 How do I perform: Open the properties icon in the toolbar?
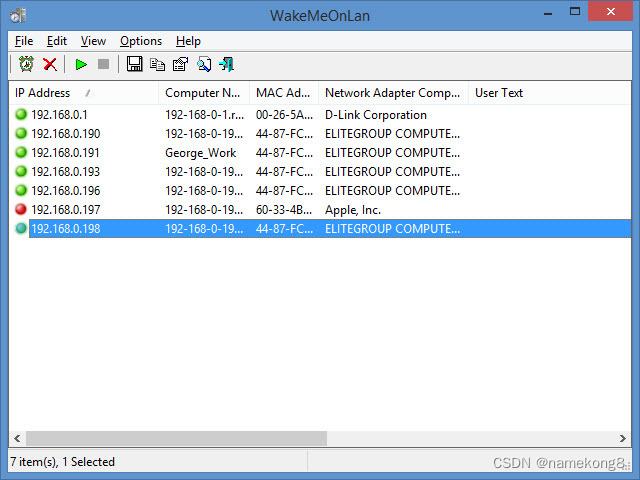pos(180,64)
